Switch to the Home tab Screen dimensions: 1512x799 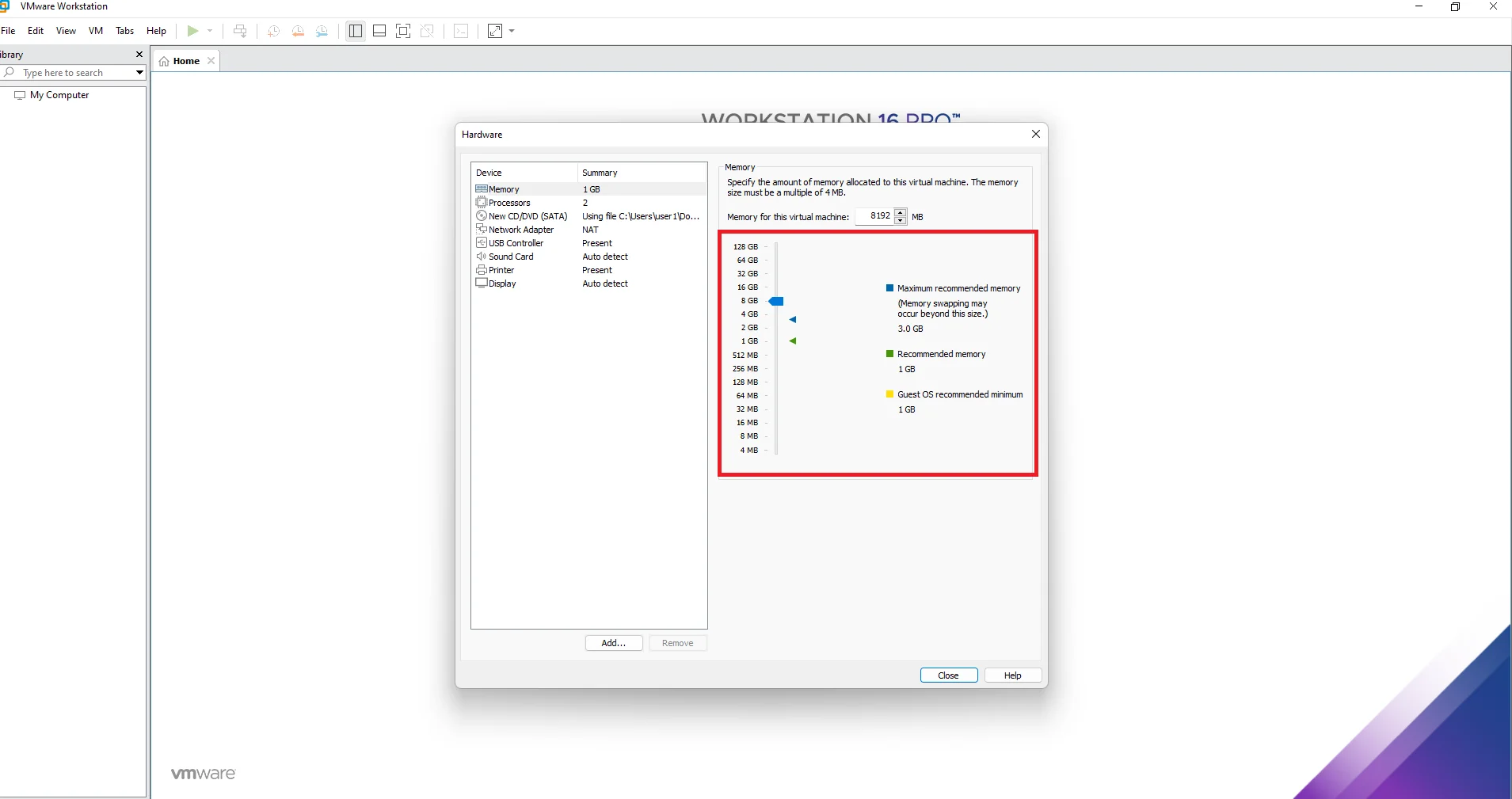point(186,61)
